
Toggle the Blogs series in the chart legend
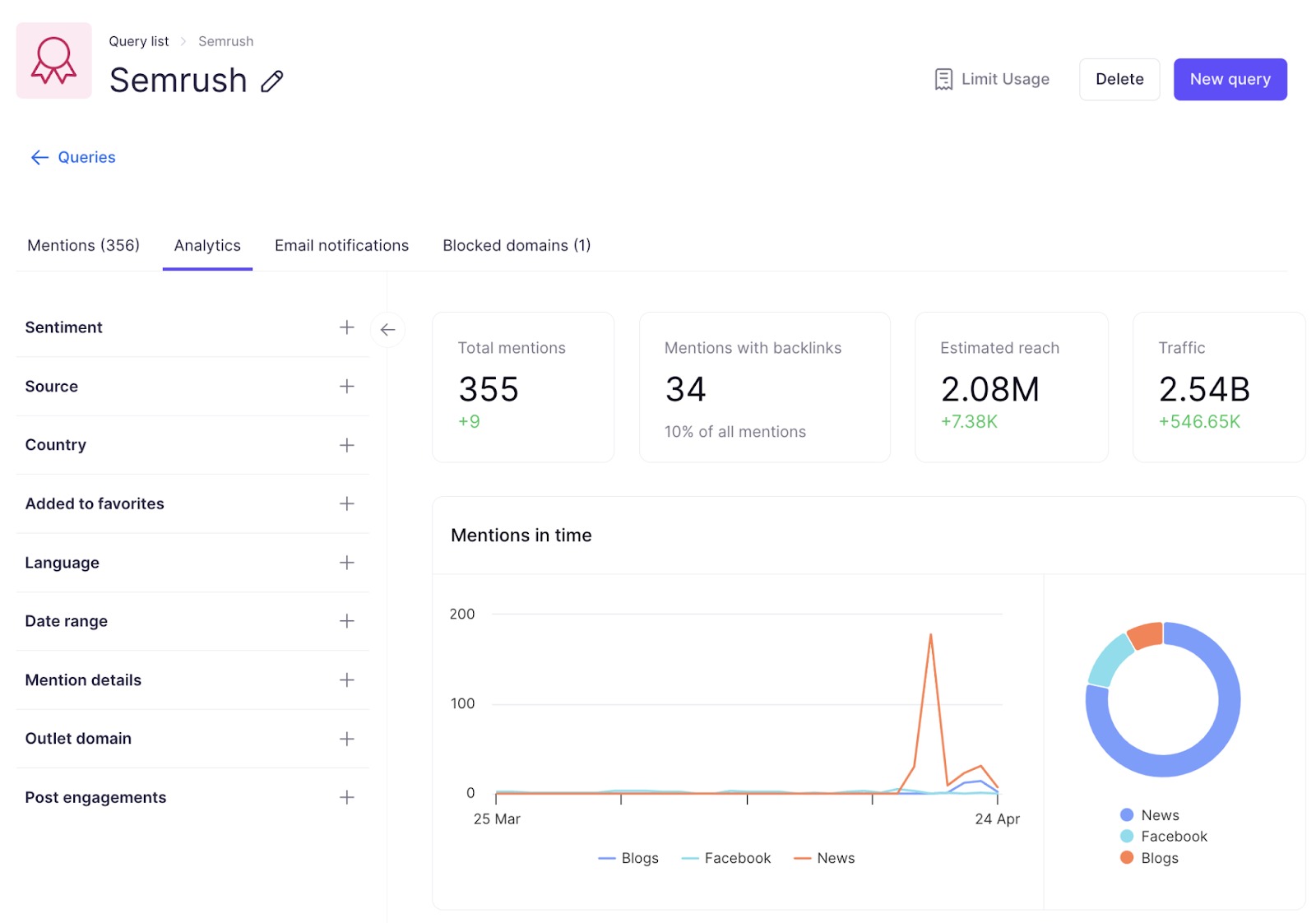(x=628, y=858)
